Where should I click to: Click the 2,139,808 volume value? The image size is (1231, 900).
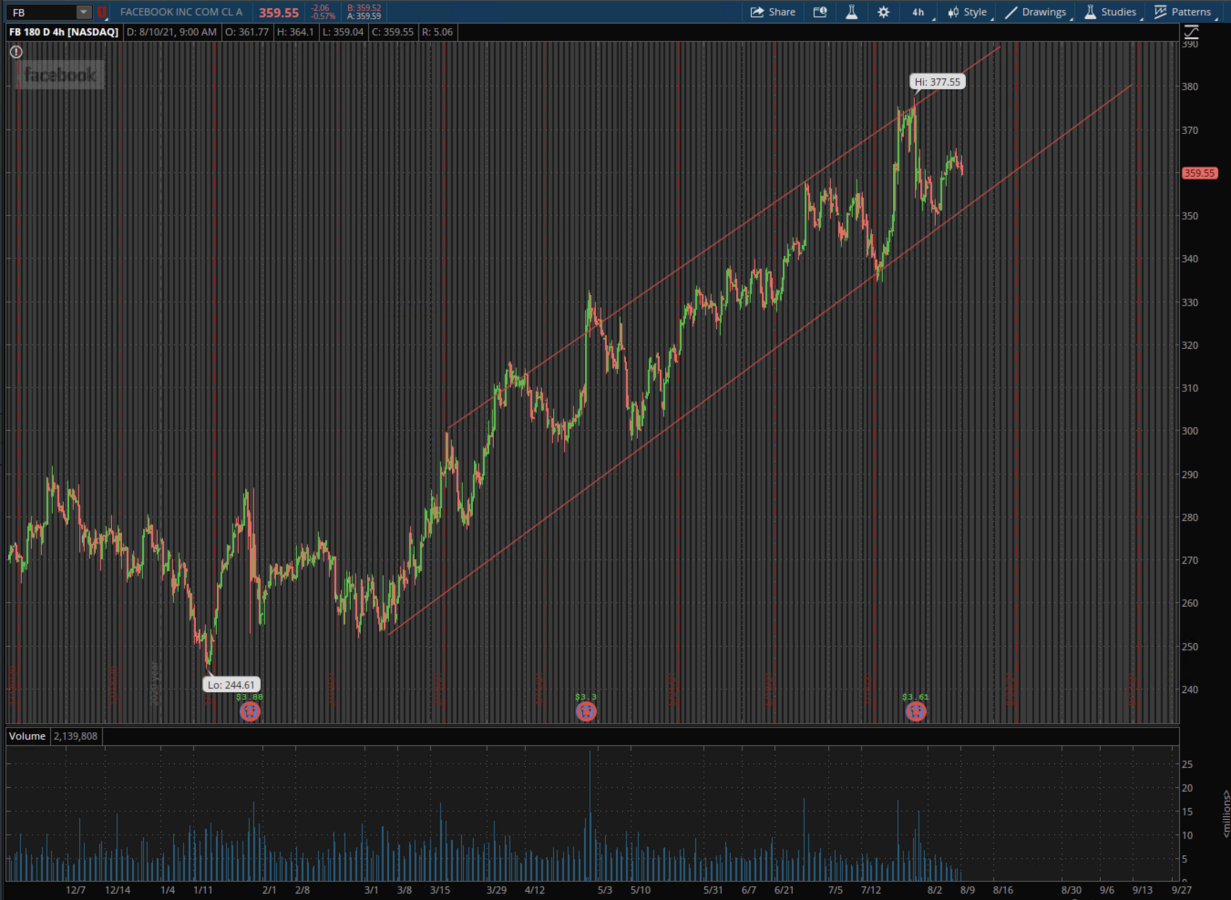[x=76, y=736]
